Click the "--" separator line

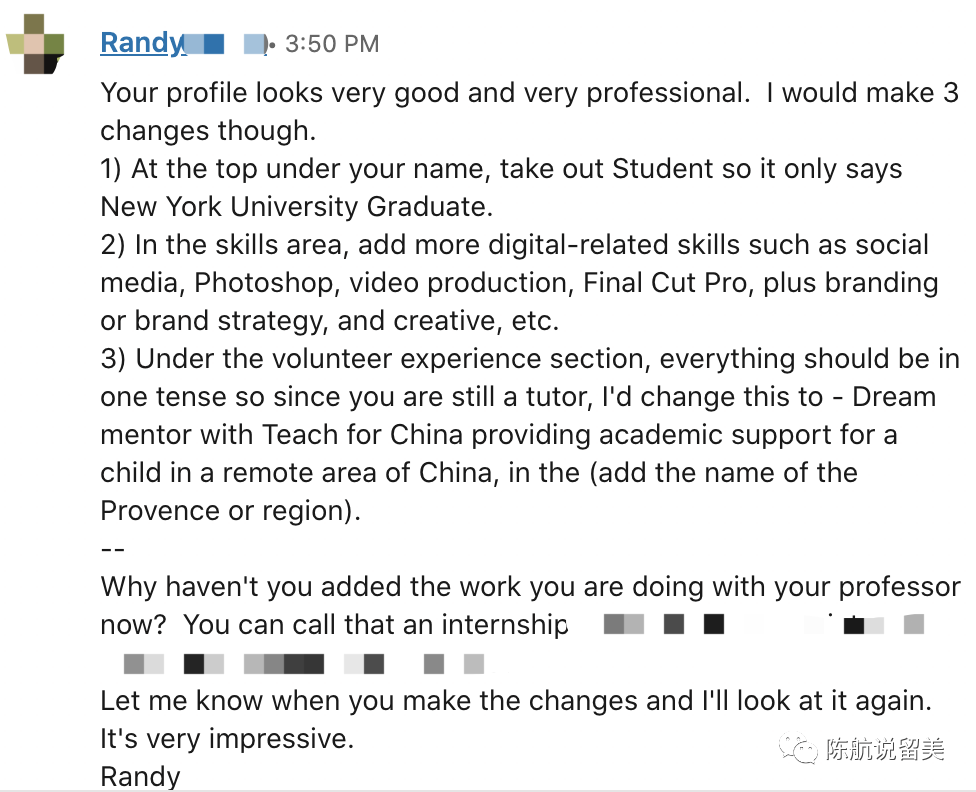point(111,548)
